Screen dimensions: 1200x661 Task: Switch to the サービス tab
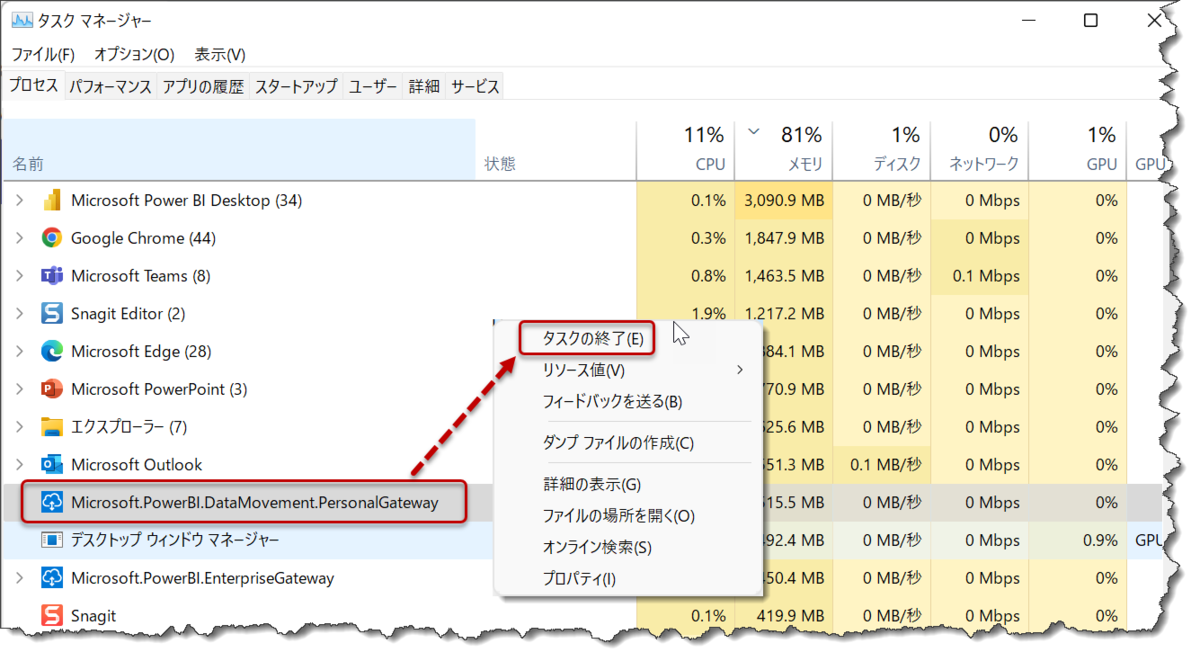(x=475, y=87)
